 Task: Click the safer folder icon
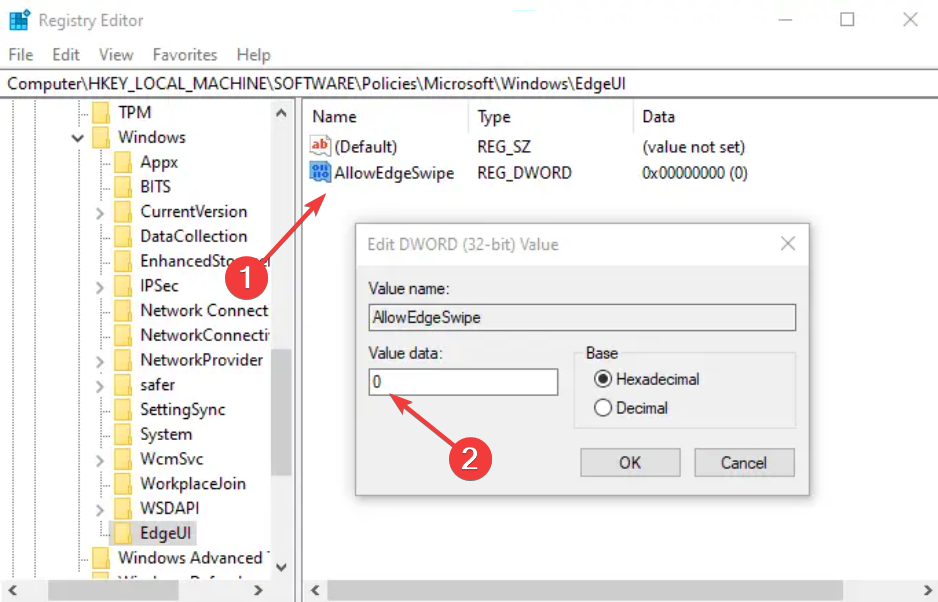coord(123,384)
